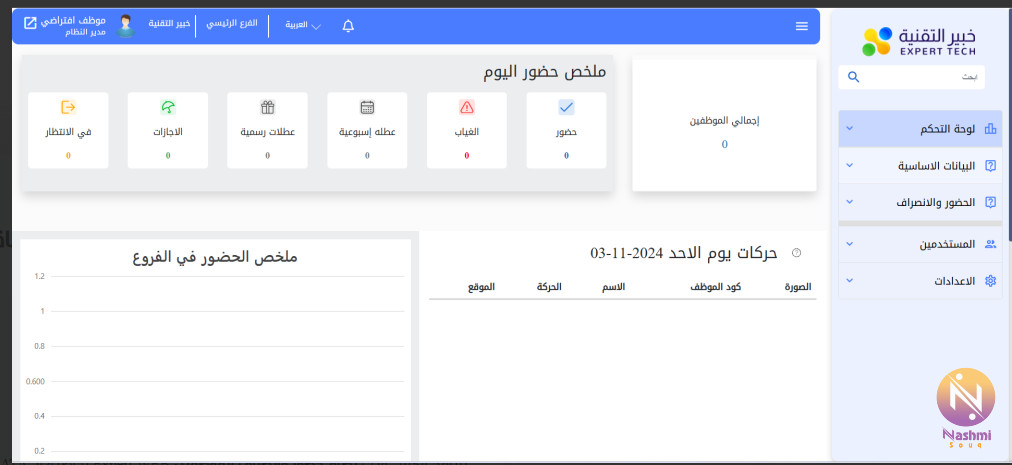Click the search magnifier icon in sidebar

tap(853, 77)
